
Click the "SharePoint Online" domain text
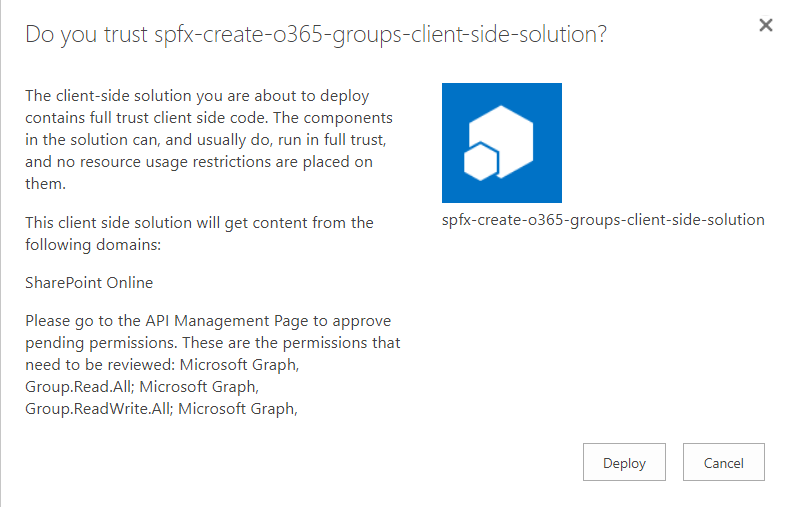[89, 283]
